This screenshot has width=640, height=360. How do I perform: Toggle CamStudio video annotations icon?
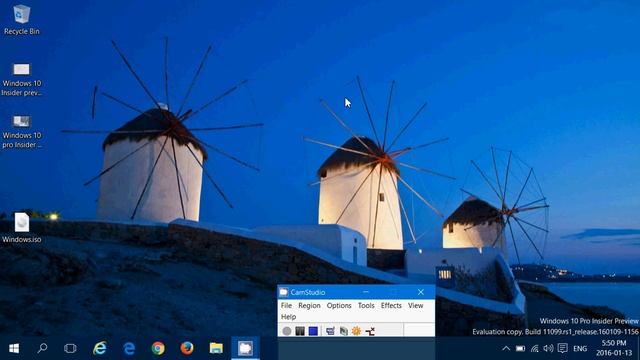click(344, 331)
